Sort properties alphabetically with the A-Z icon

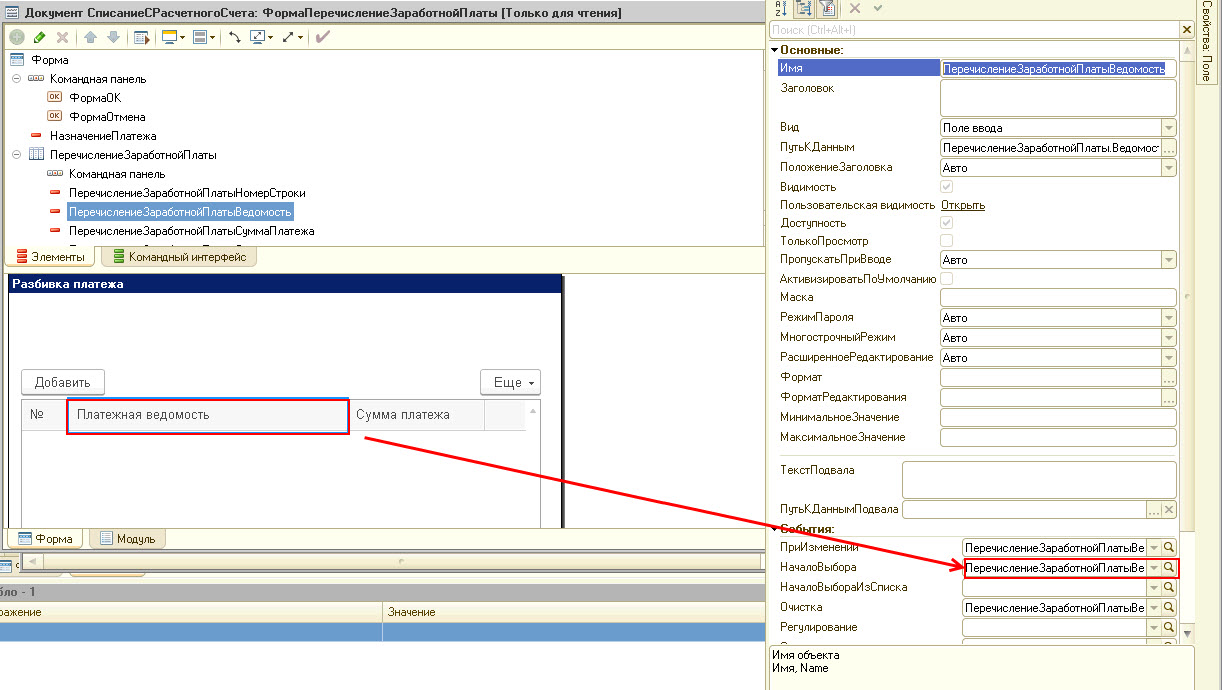pos(782,8)
